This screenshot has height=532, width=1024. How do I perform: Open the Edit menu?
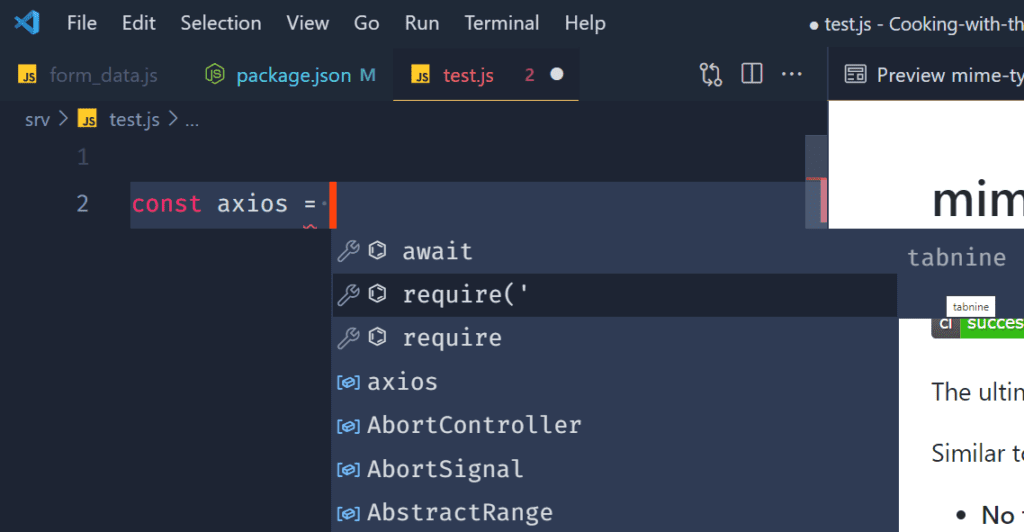(x=138, y=23)
